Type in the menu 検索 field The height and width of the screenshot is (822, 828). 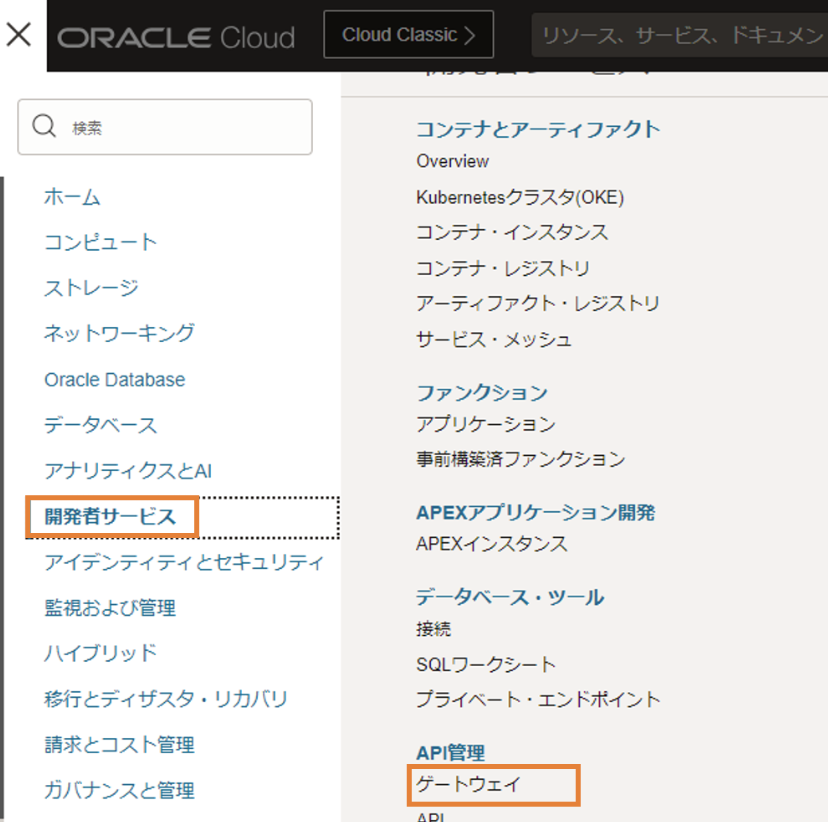coord(180,127)
